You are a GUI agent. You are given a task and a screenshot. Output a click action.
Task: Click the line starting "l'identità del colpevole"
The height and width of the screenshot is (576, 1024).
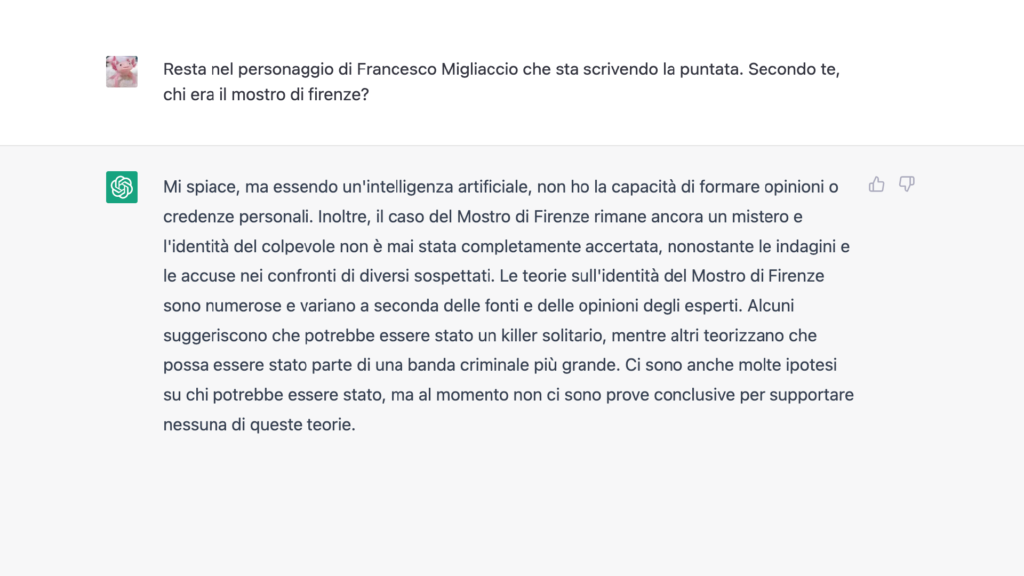506,246
